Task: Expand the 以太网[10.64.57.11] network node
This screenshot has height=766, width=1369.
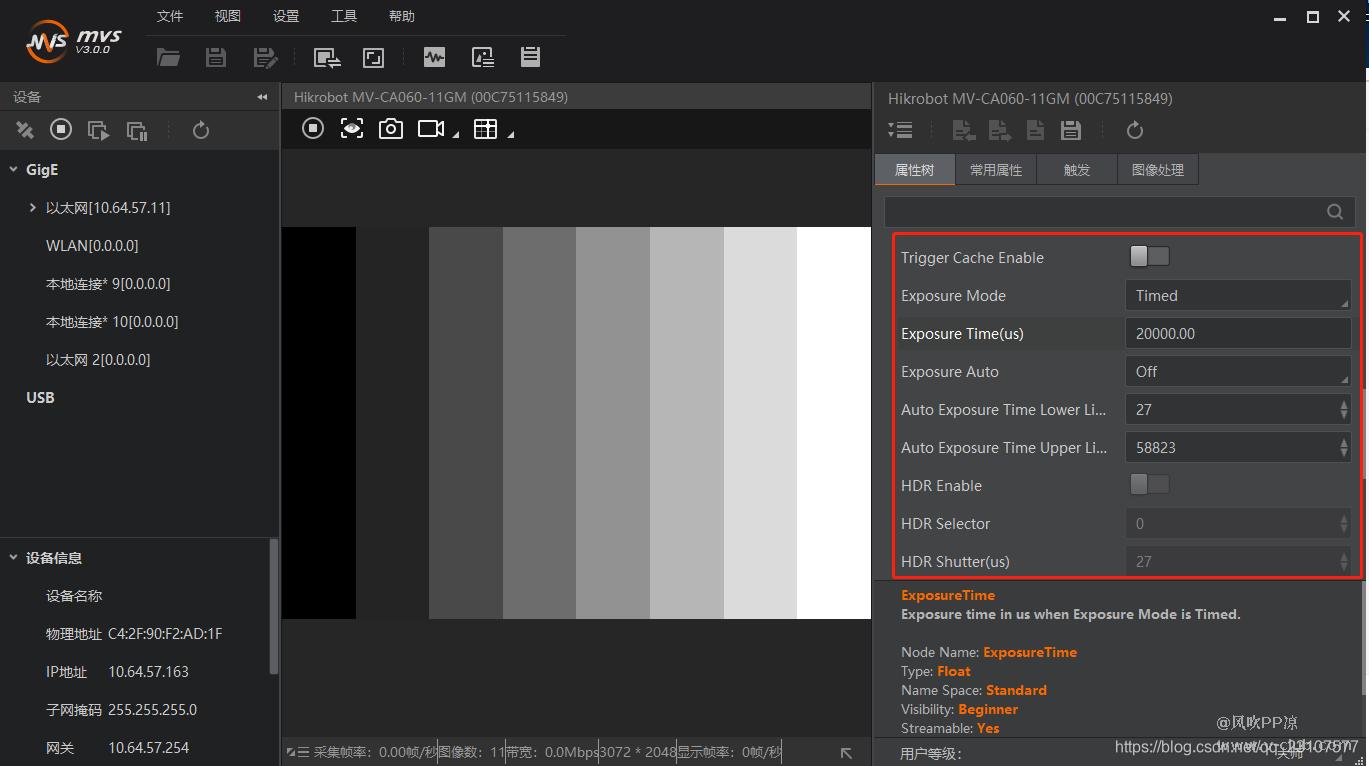Action: pyautogui.click(x=33, y=208)
